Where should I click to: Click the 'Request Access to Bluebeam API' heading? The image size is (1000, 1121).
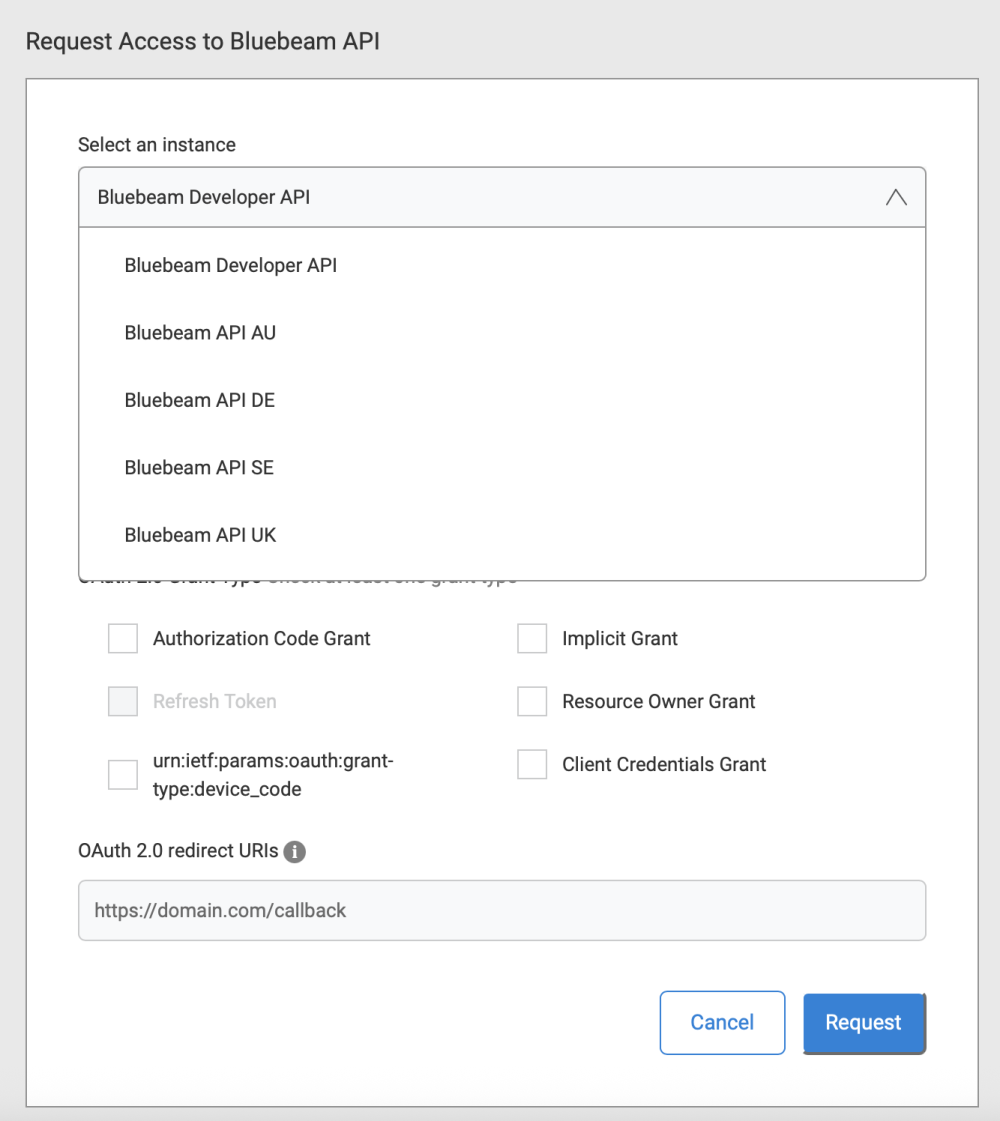[202, 41]
